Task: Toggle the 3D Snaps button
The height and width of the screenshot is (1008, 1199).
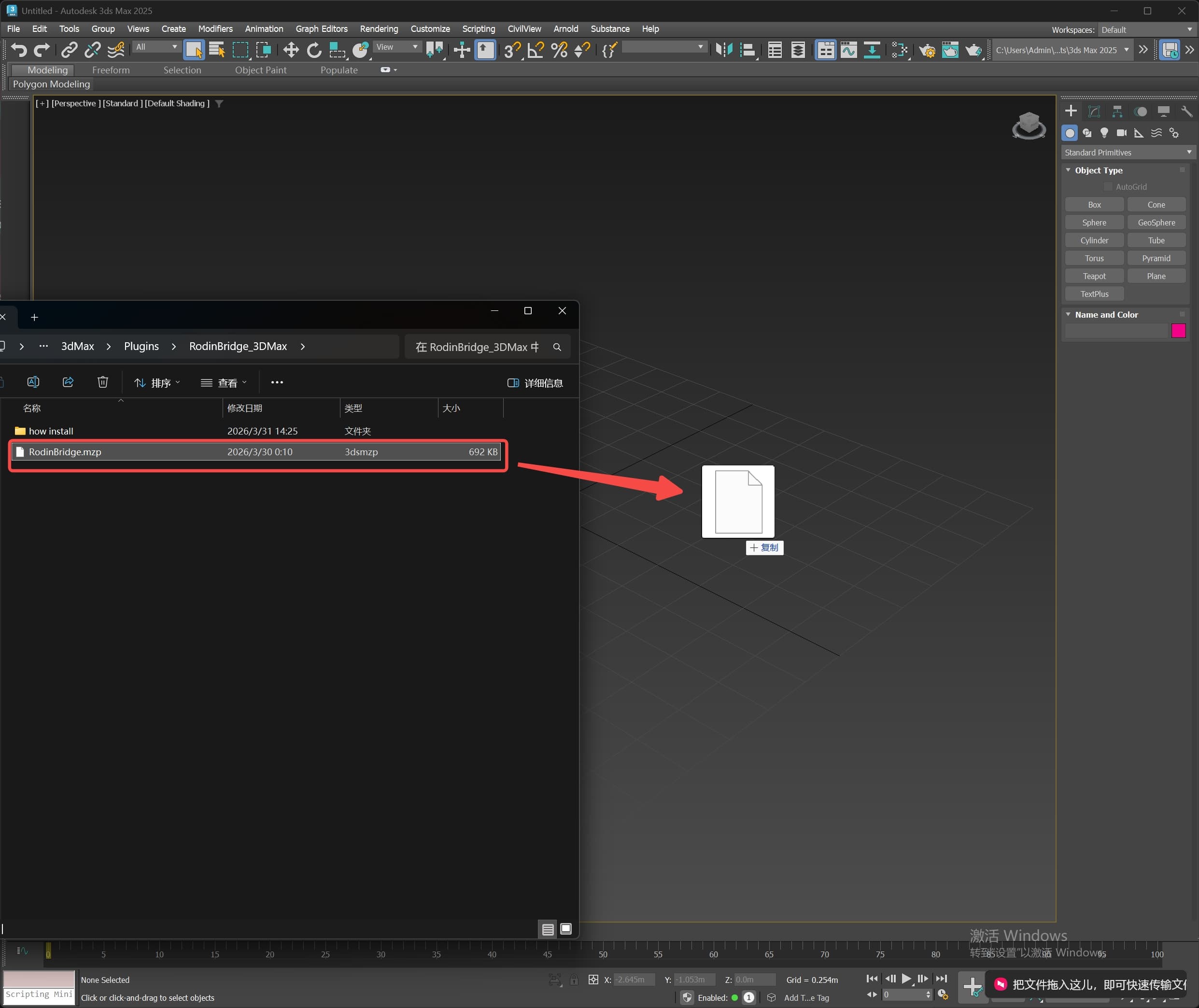Action: (513, 50)
